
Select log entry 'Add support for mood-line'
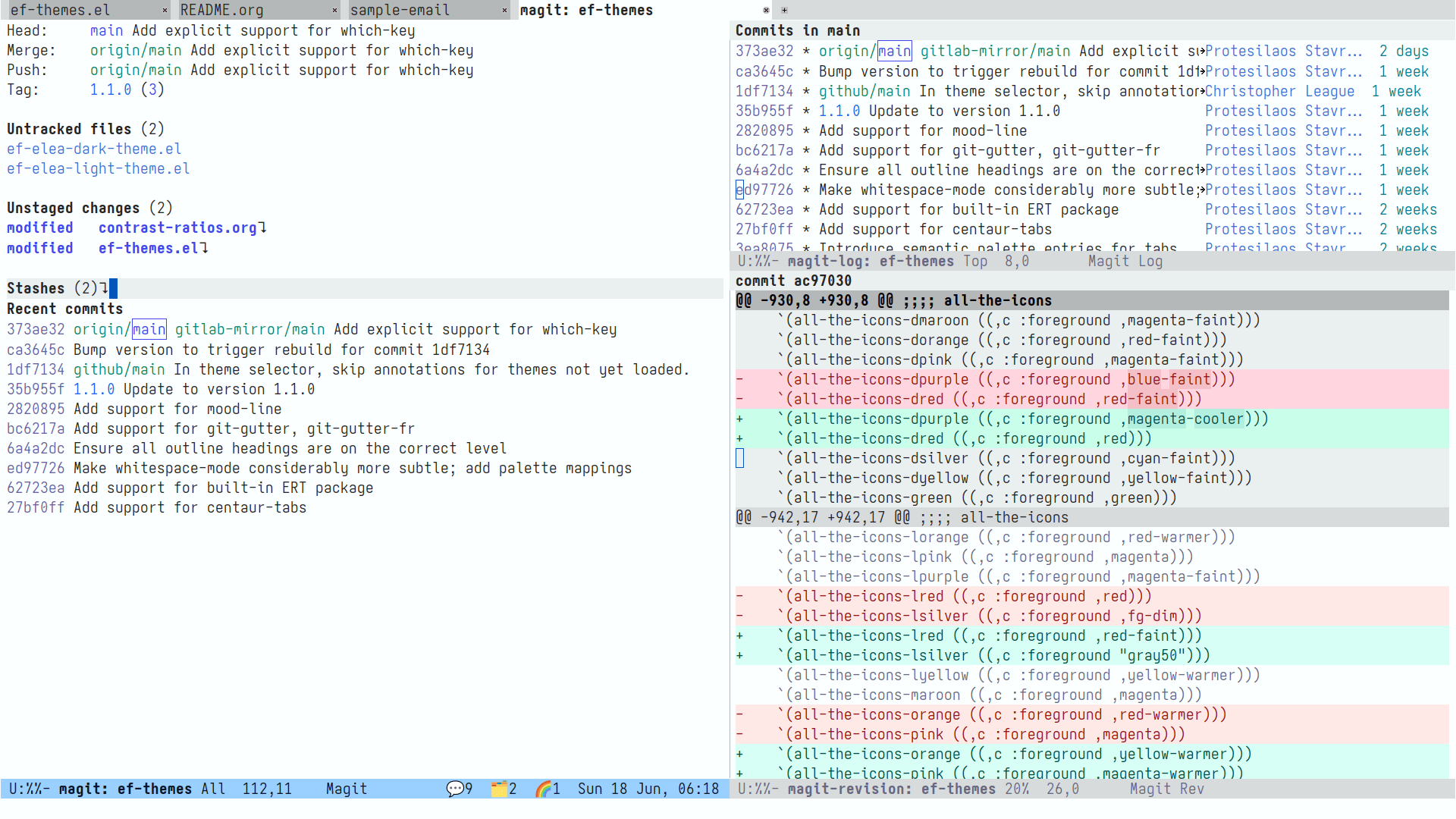click(923, 130)
